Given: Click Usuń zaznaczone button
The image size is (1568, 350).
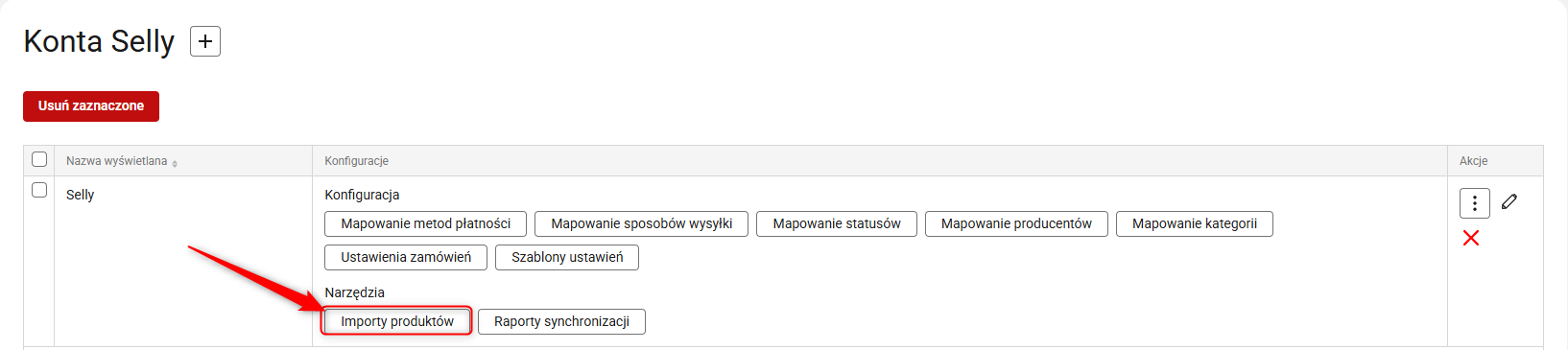Looking at the screenshot, I should point(91,106).
